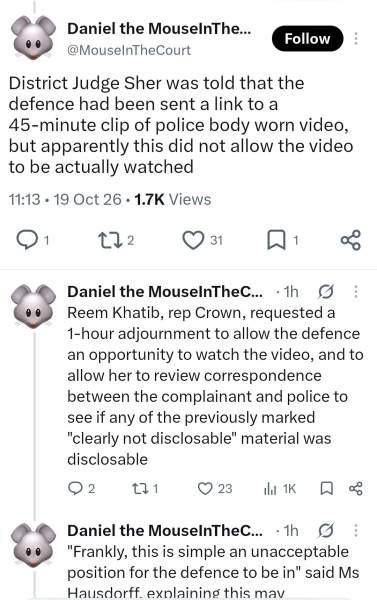Open more options on main tweet

[356, 39]
